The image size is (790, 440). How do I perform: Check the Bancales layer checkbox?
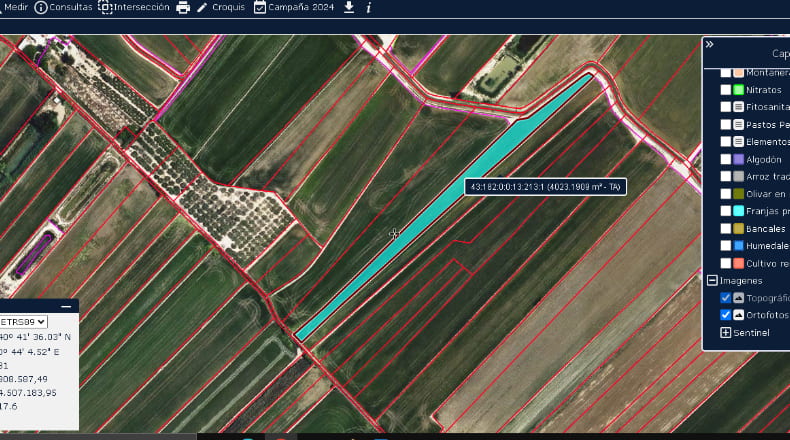pos(726,228)
